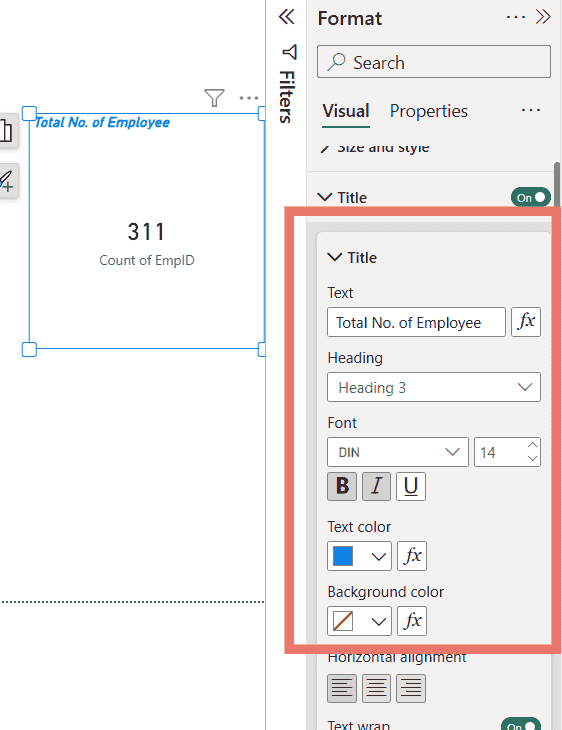Toggle Italic on the title font
This screenshot has width=562, height=730.
click(376, 487)
